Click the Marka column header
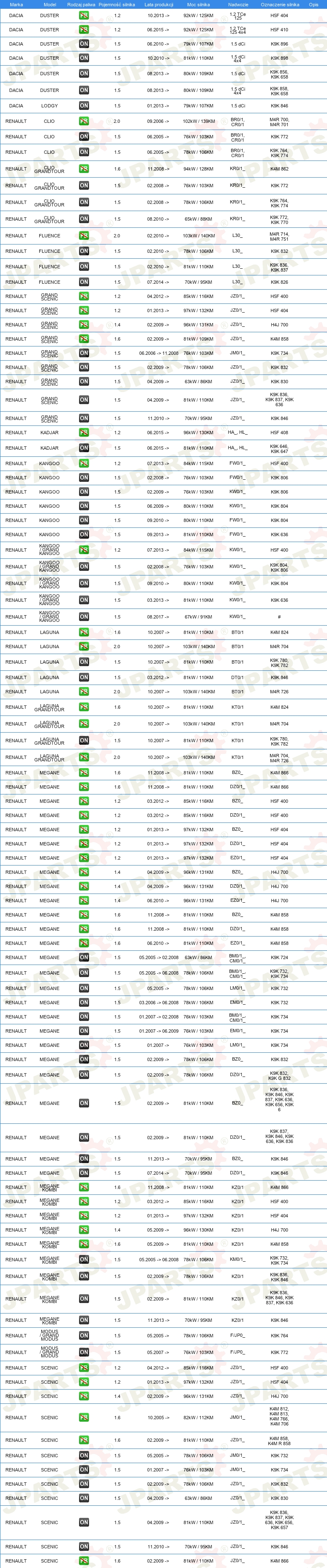327x1568 pixels. click(x=16, y=4)
